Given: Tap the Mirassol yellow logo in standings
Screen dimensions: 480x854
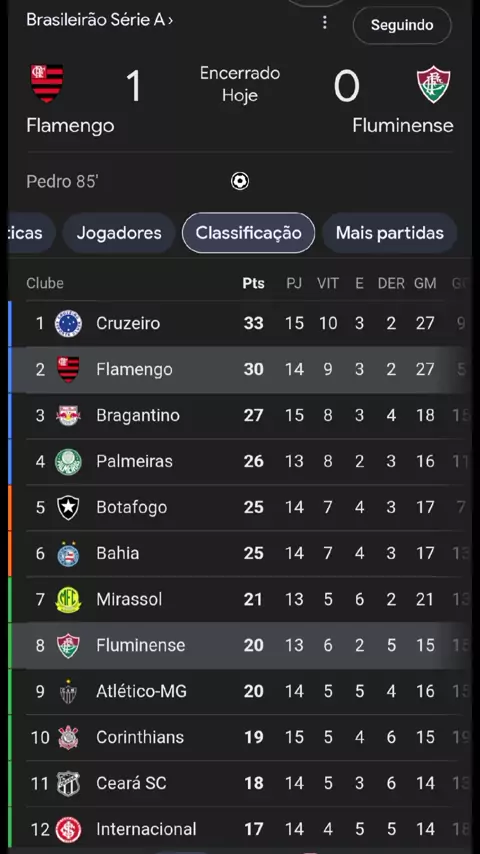Looking at the screenshot, I should pyautogui.click(x=68, y=600).
